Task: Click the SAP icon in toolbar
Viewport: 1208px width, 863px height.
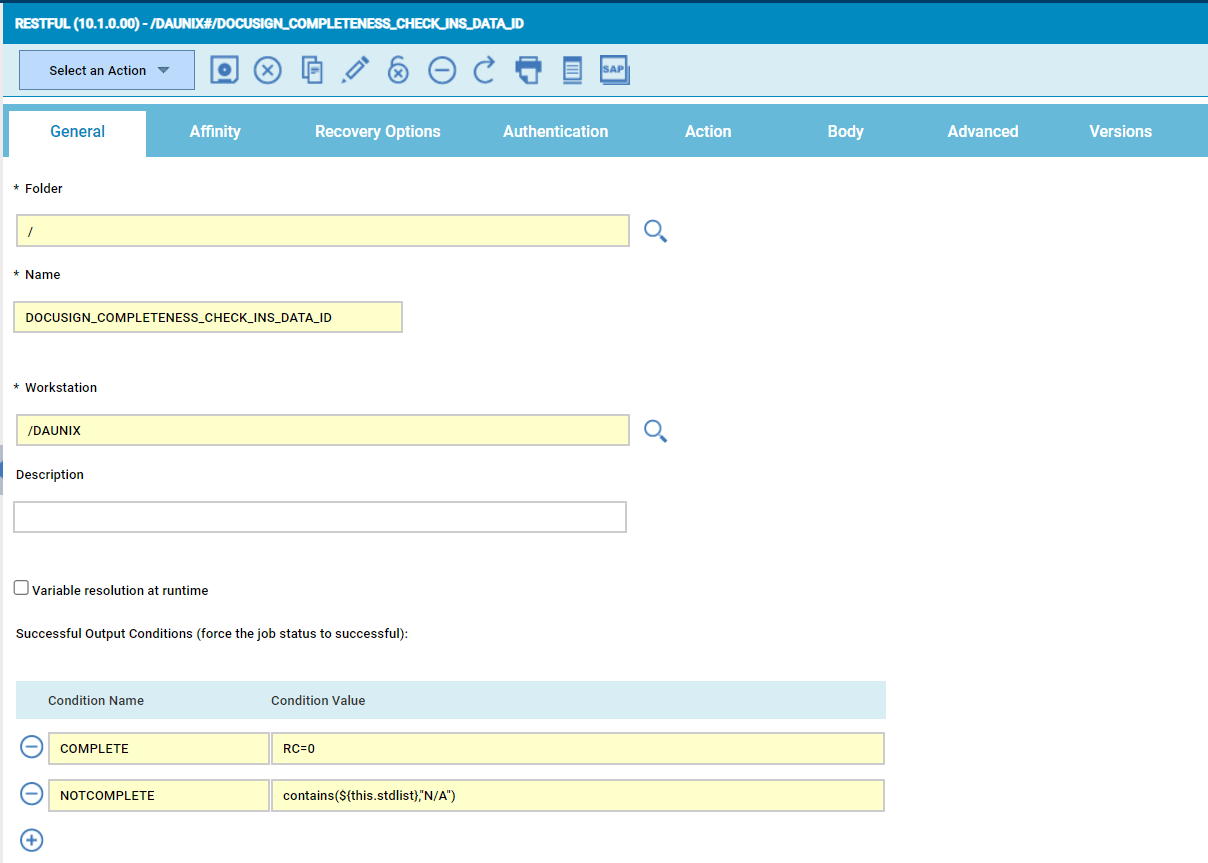Action: [x=614, y=70]
